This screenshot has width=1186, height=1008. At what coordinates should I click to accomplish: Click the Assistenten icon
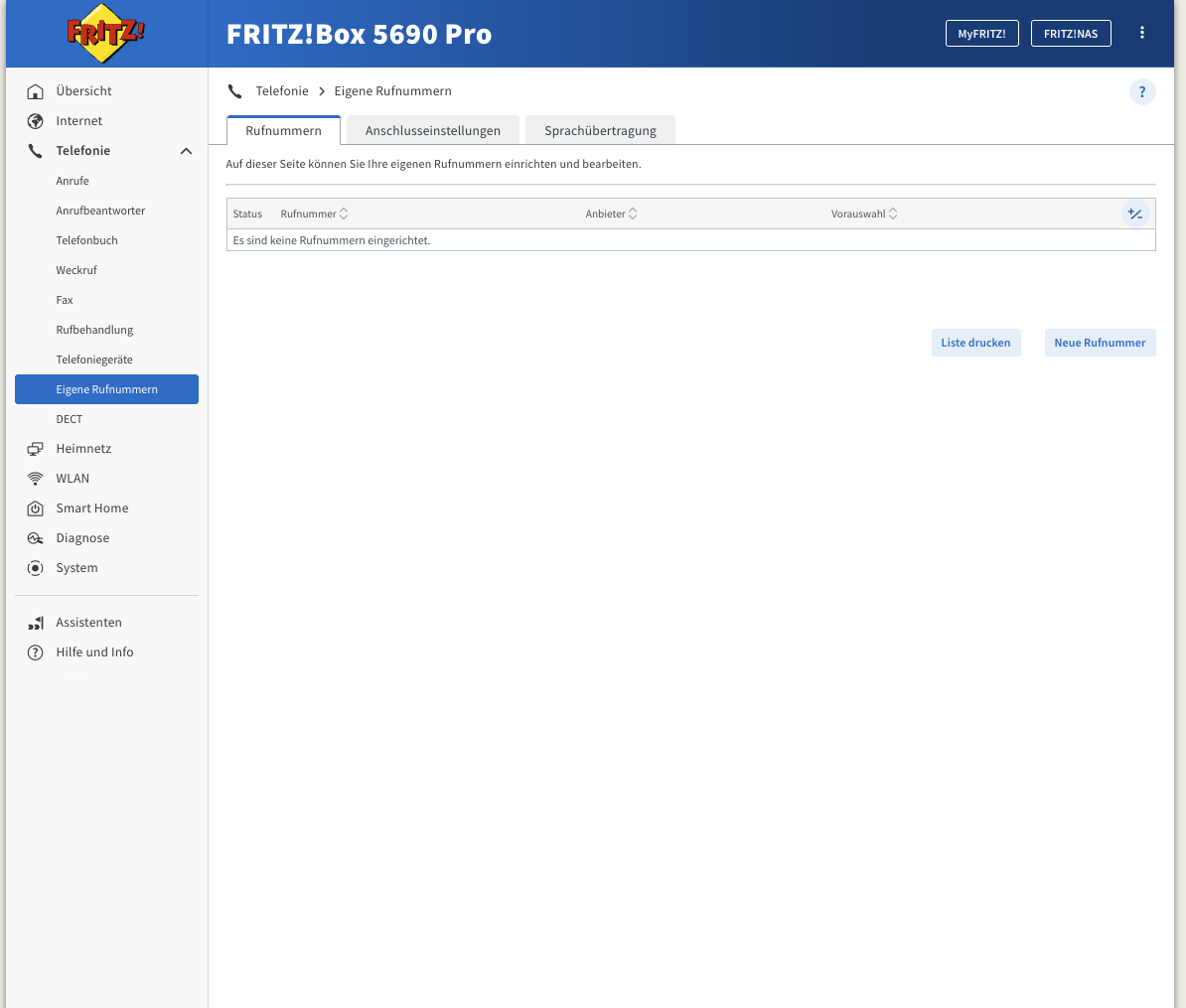coord(35,623)
